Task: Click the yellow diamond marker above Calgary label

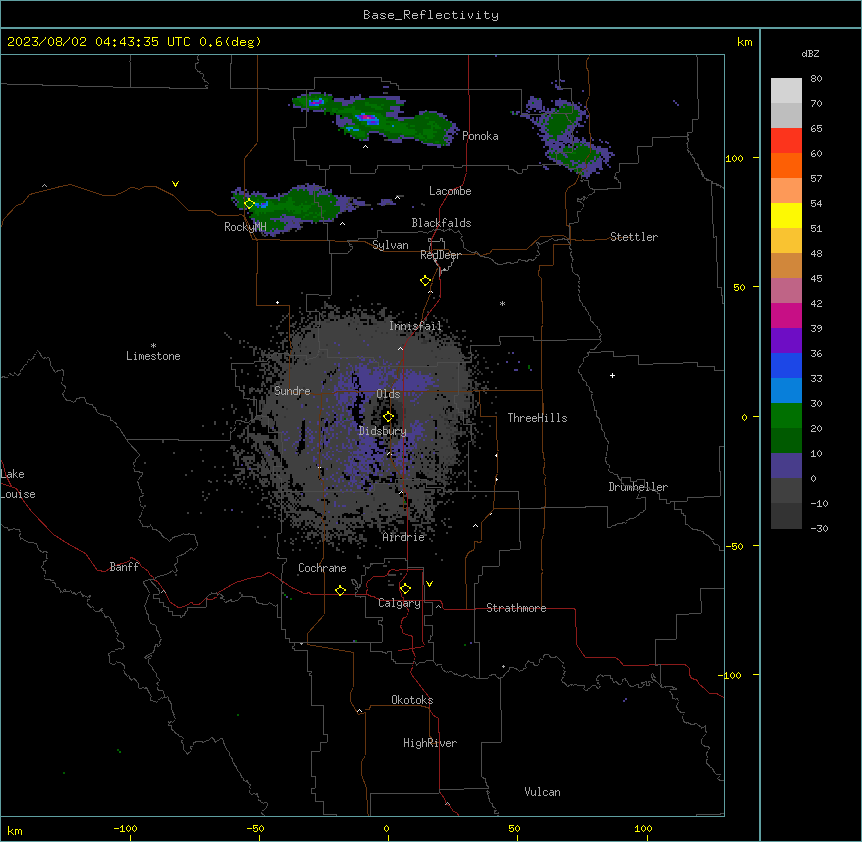Action: [x=405, y=589]
